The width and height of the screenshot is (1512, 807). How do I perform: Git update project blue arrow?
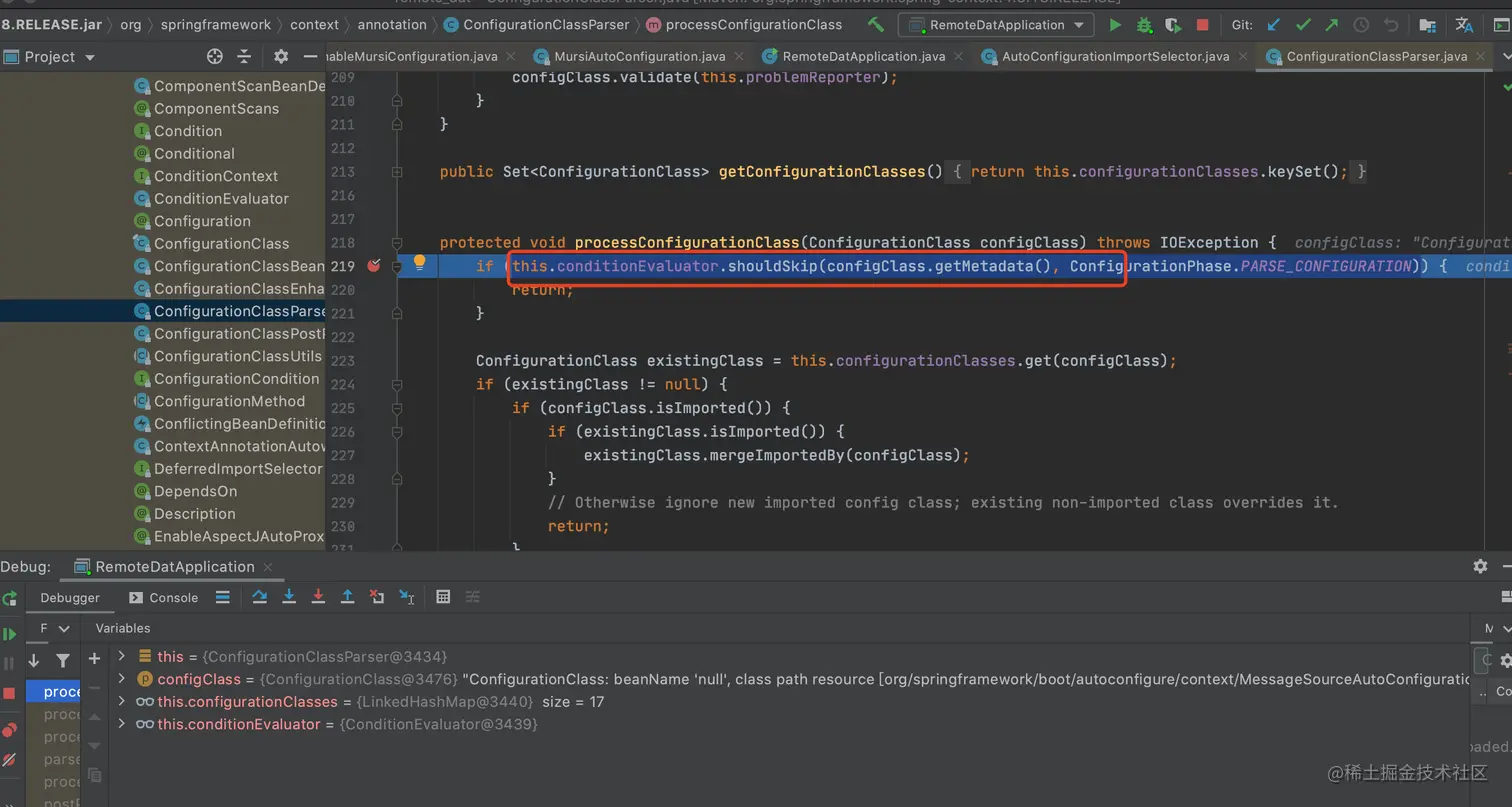coord(1273,24)
